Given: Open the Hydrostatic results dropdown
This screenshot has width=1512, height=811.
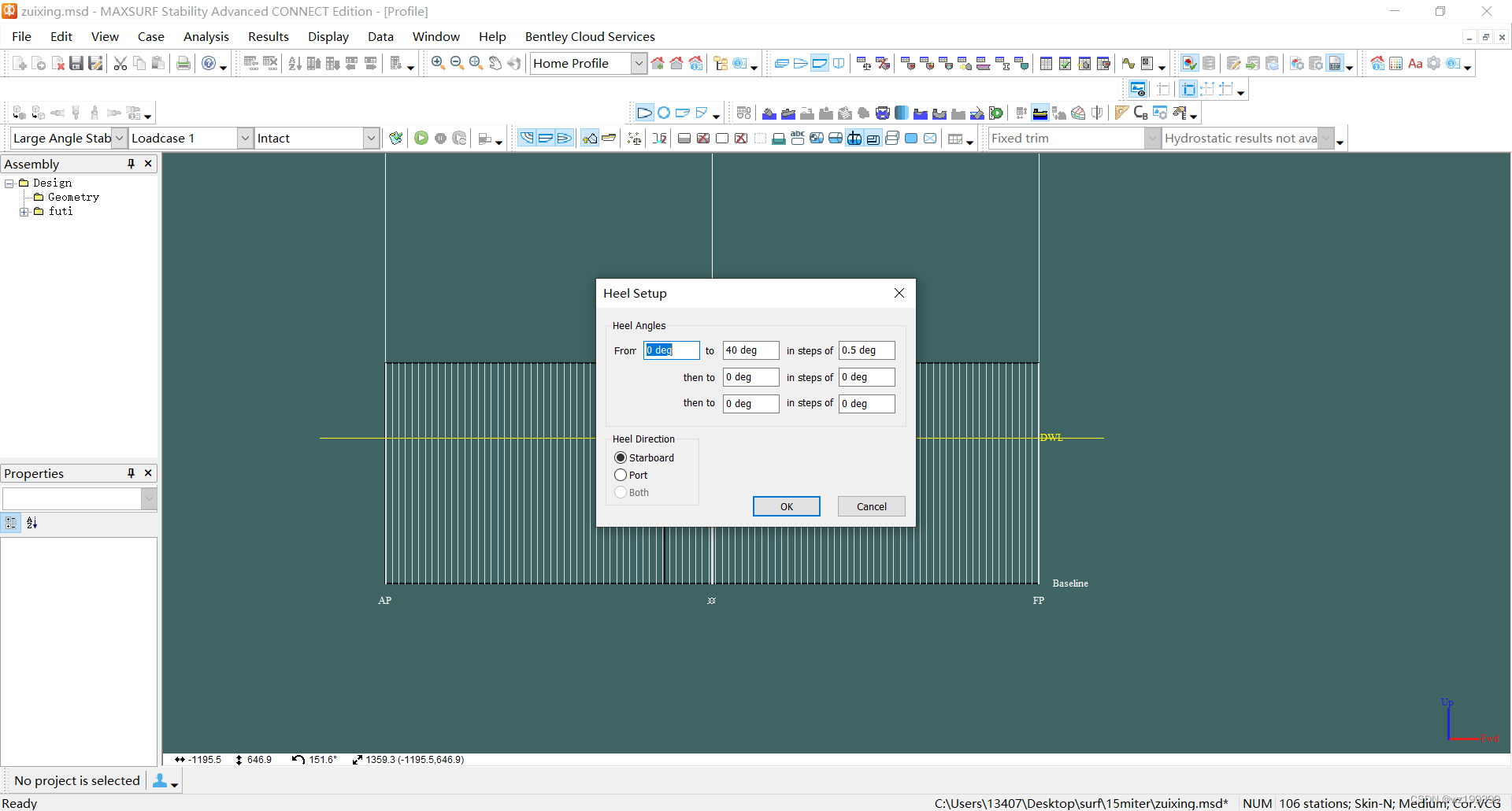Looking at the screenshot, I should (x=1325, y=139).
